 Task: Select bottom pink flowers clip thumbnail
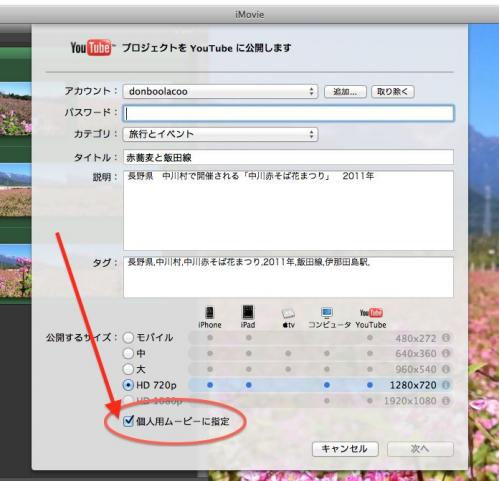pos(16,271)
